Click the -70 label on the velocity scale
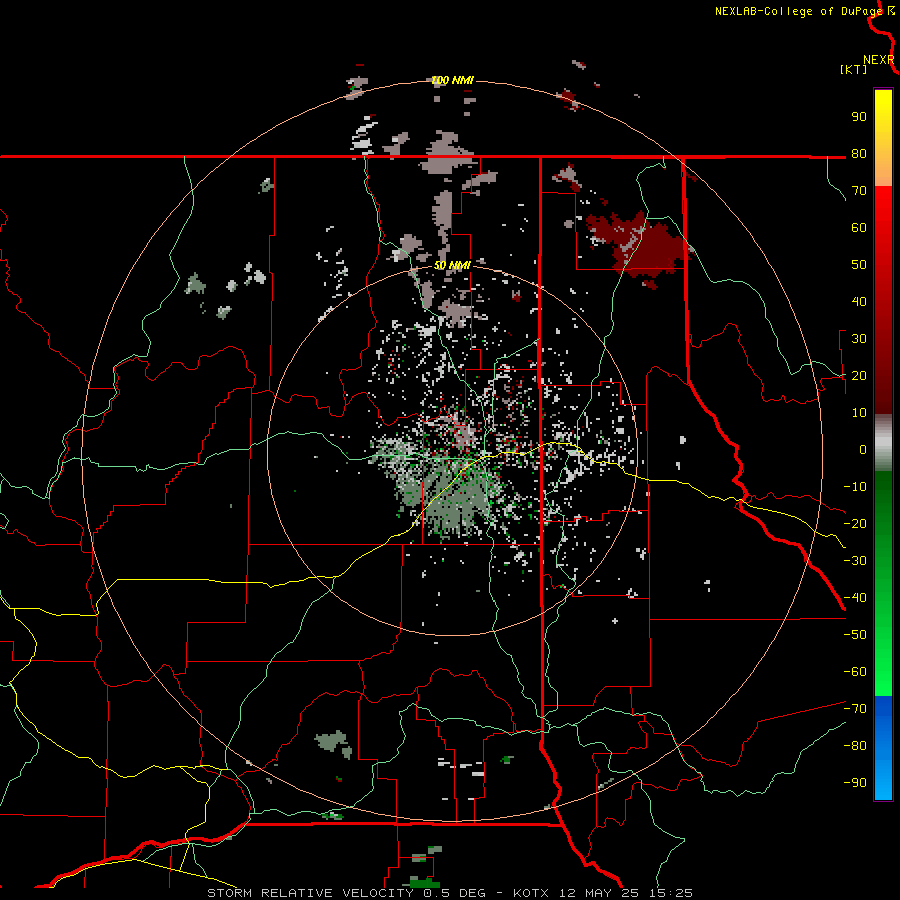Viewport: 900px width, 900px height. click(x=855, y=709)
